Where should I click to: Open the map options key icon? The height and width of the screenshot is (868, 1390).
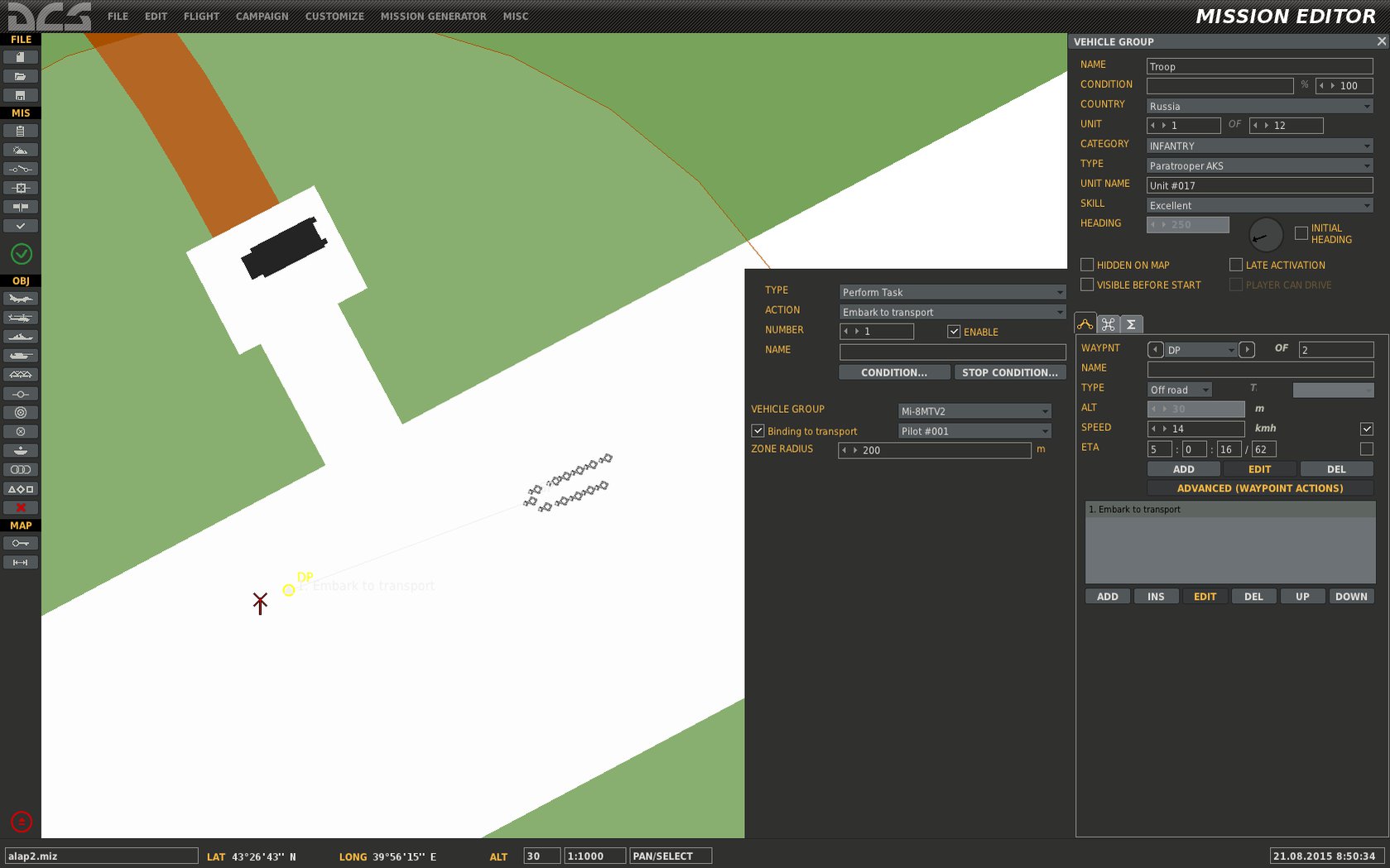[21, 543]
